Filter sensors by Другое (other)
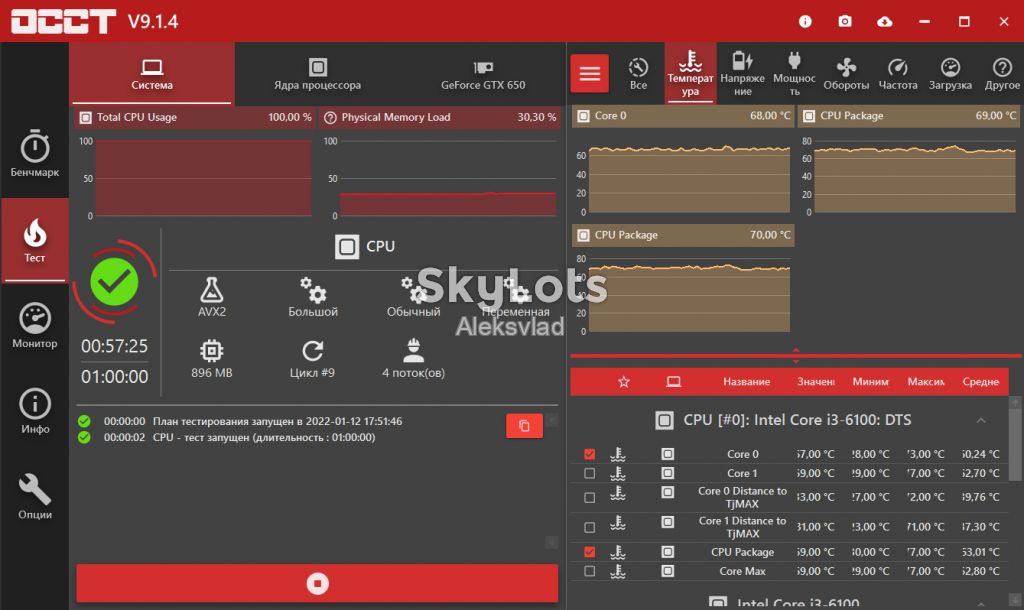Screen dimensions: 1024x610 pyautogui.click(x=1002, y=73)
